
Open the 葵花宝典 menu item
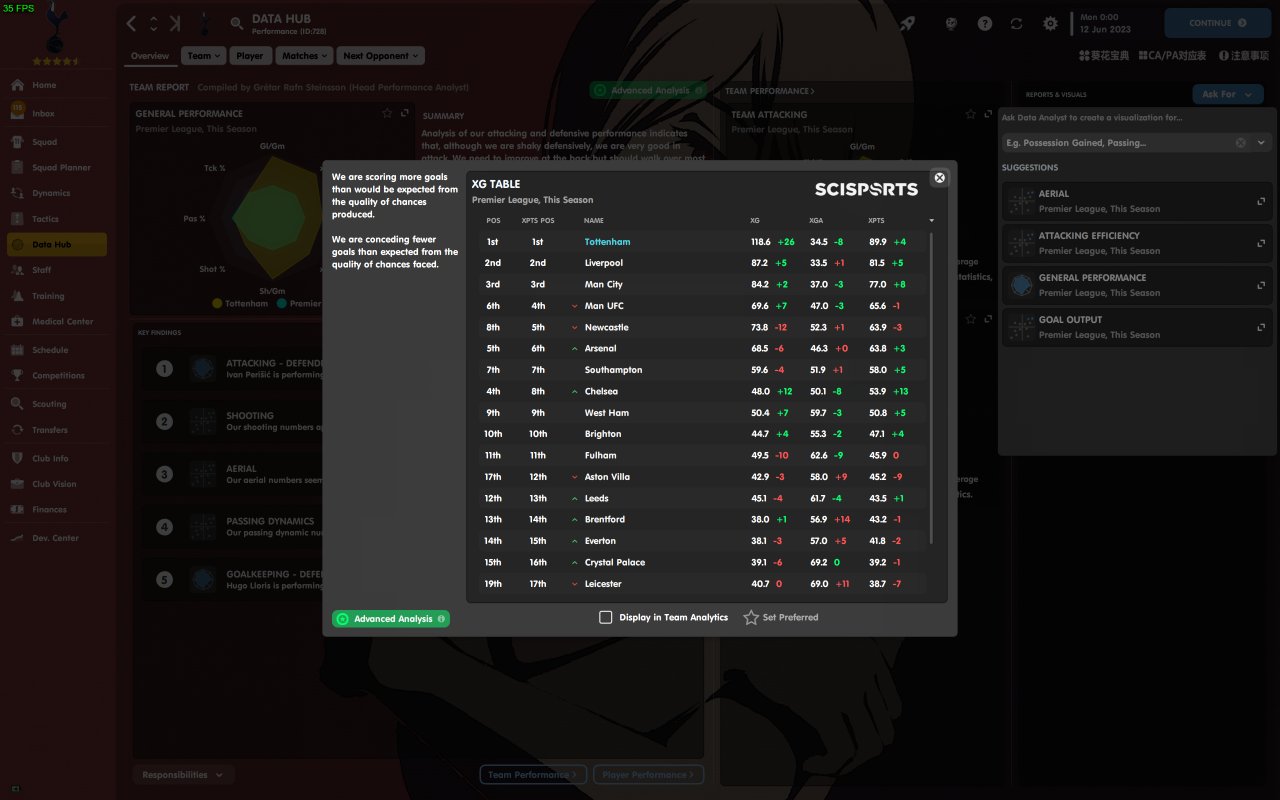coord(1104,56)
